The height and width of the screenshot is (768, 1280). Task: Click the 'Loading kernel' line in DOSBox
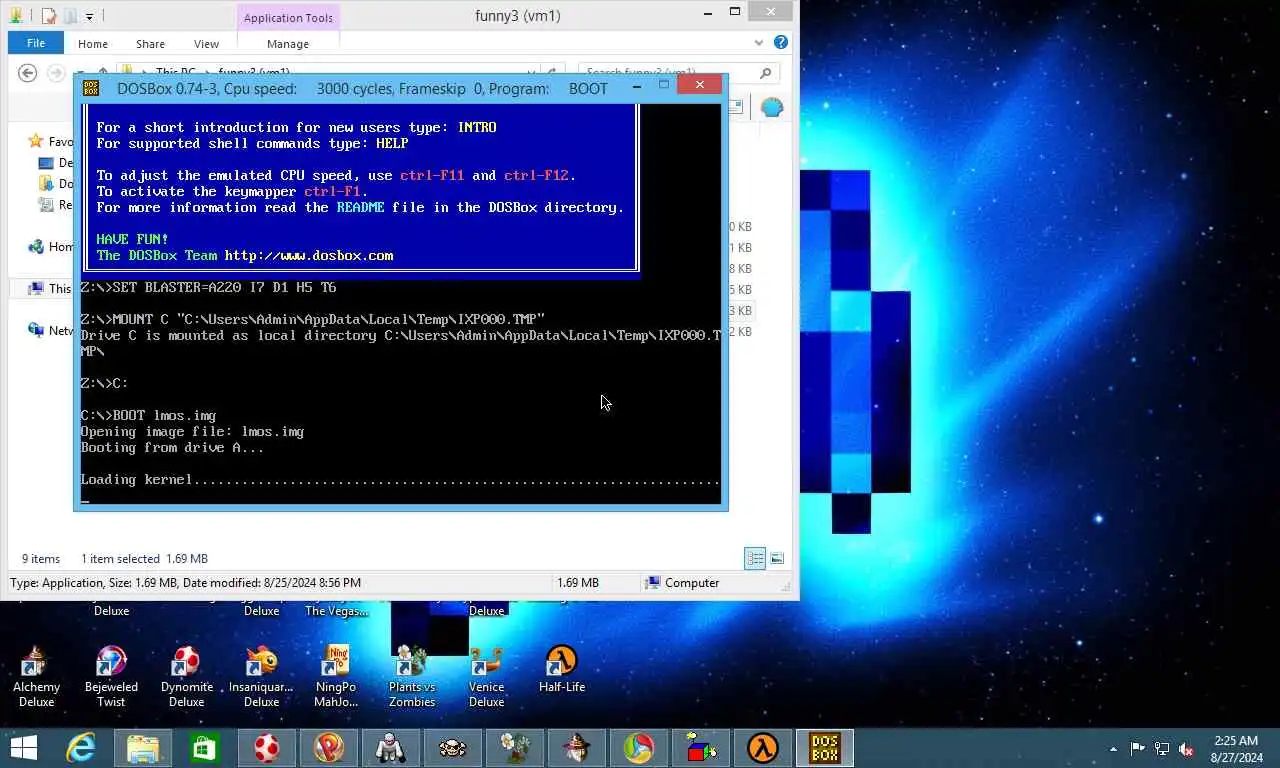coord(400,479)
